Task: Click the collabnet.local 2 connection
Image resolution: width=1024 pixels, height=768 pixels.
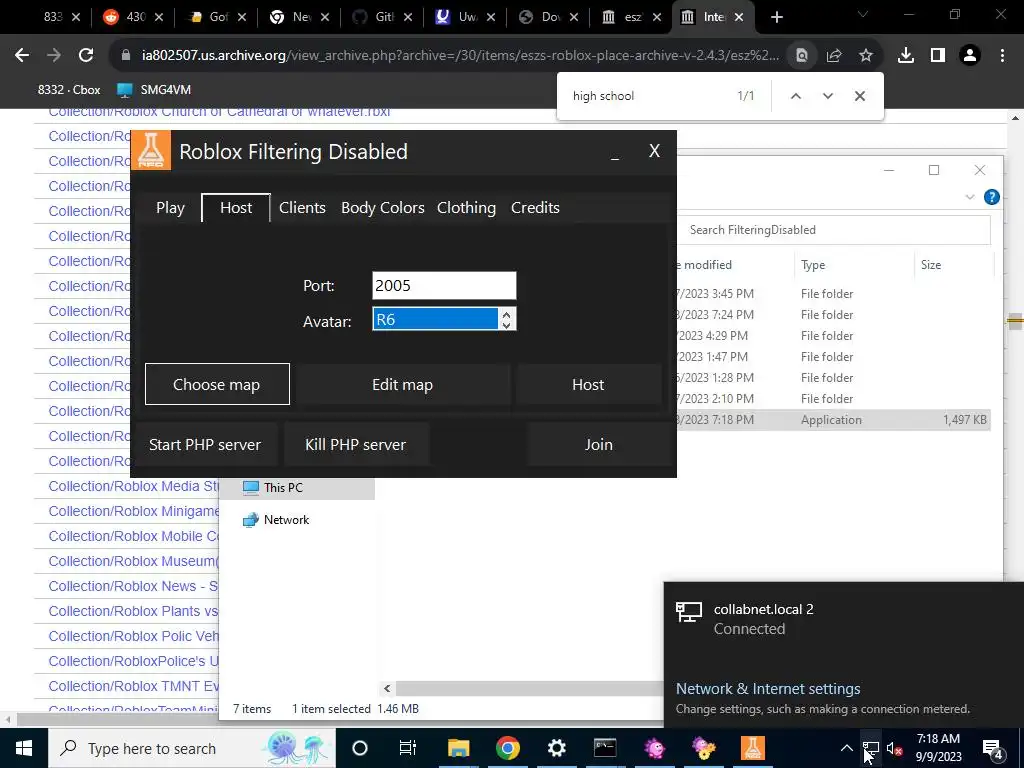Action: (842, 618)
